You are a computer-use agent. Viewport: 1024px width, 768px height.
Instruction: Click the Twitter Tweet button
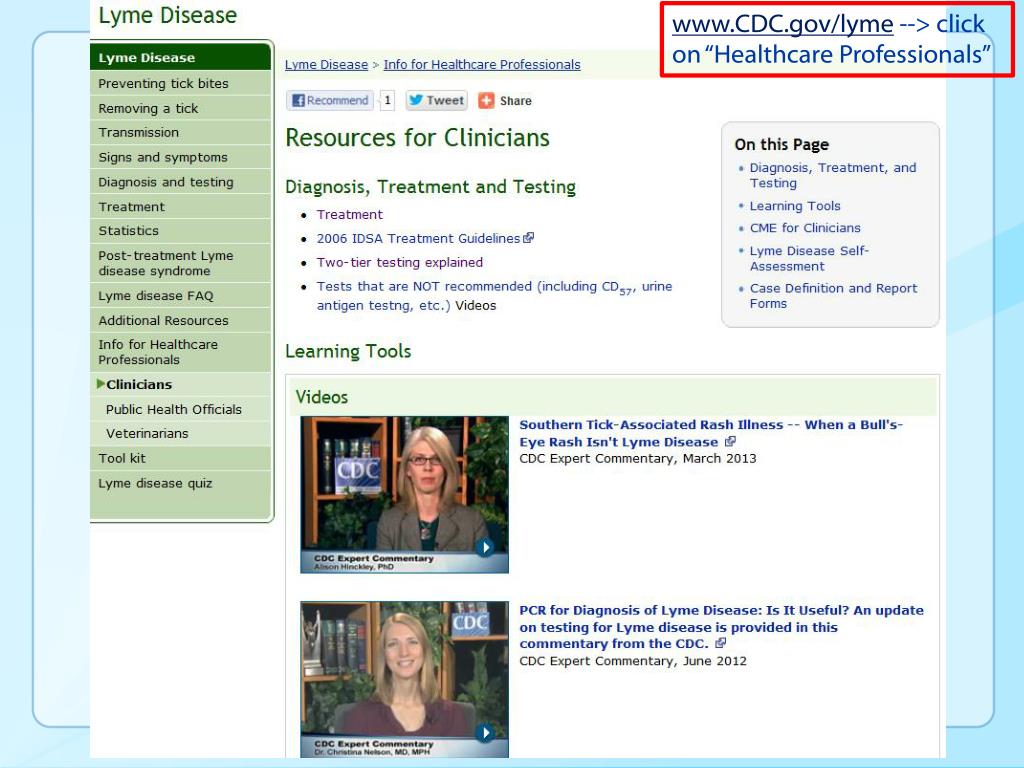click(437, 101)
